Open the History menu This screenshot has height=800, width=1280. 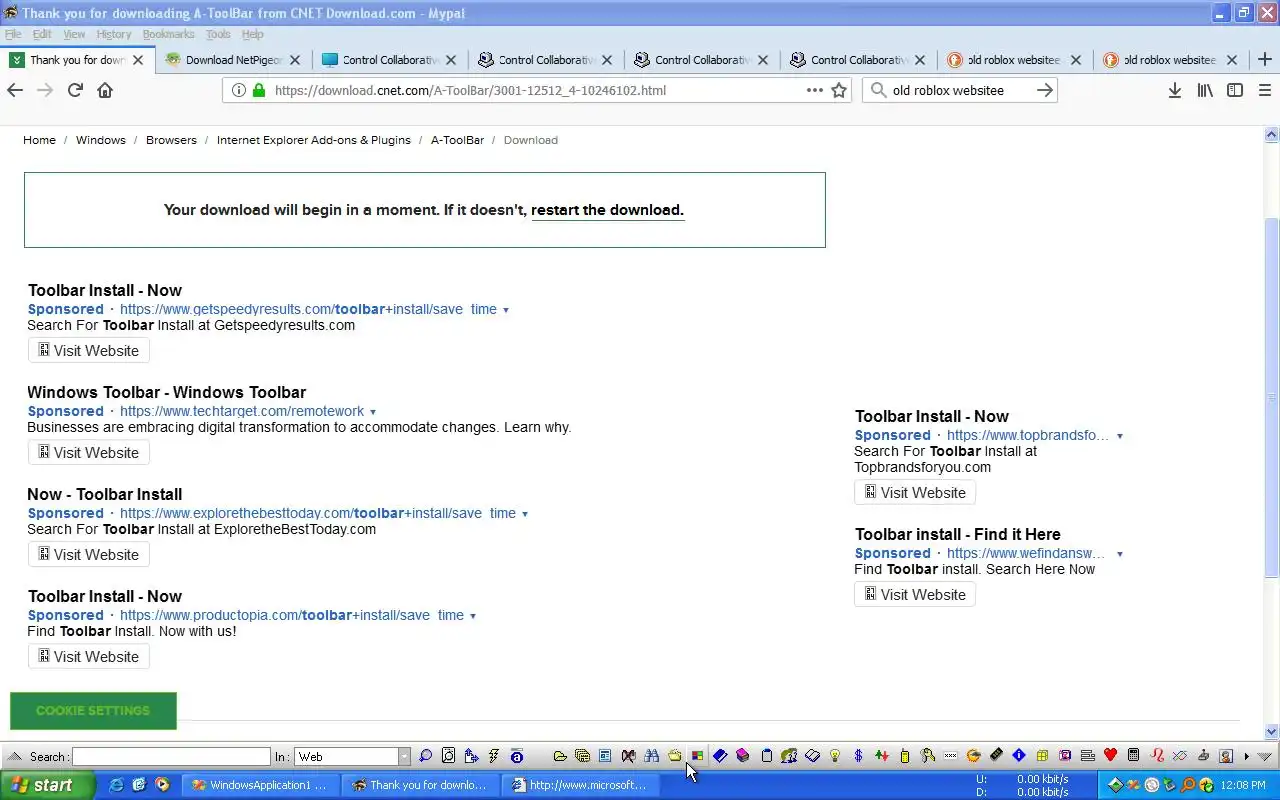coord(114,34)
